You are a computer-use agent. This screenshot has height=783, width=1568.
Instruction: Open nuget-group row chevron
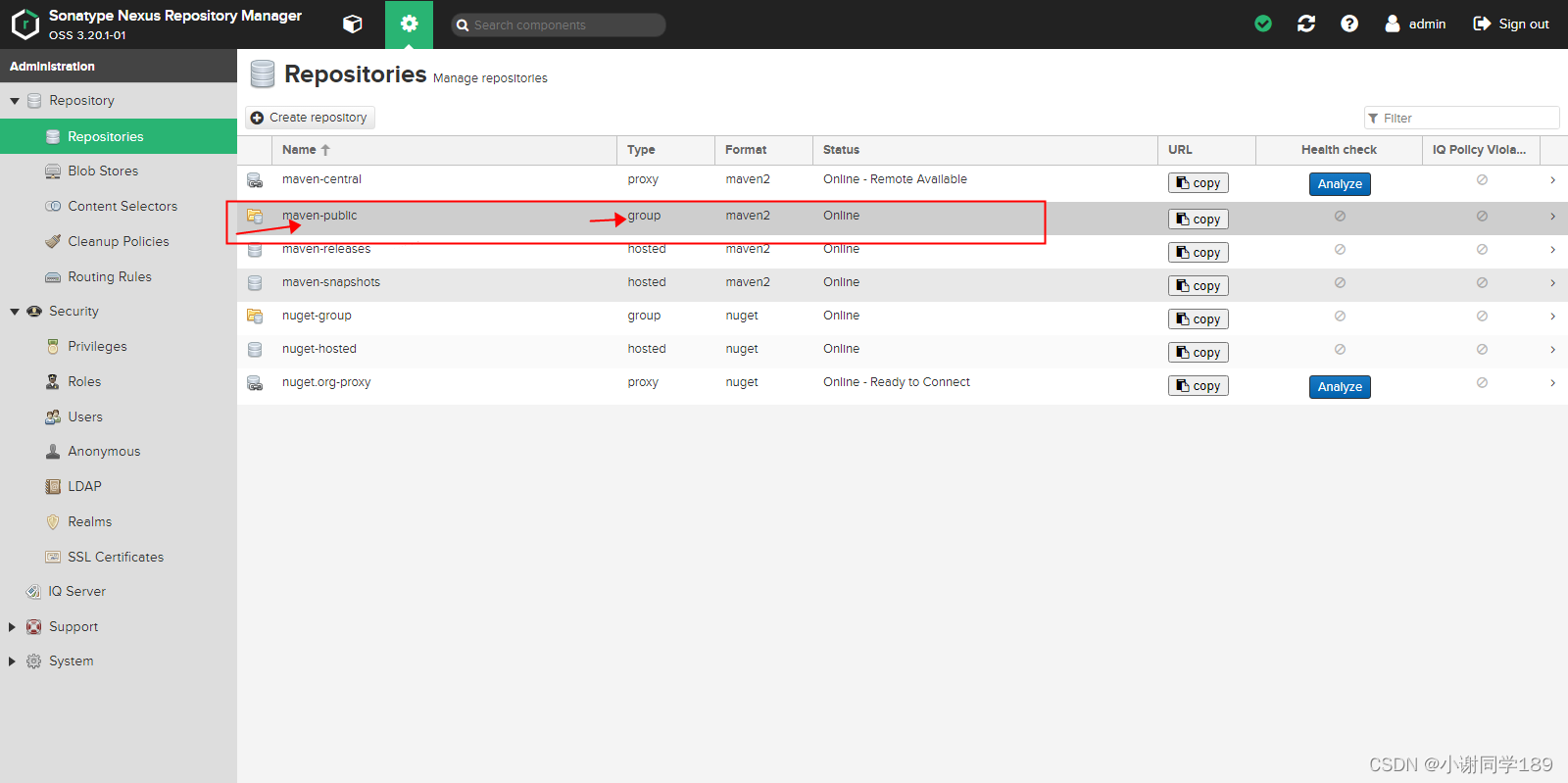1553,317
